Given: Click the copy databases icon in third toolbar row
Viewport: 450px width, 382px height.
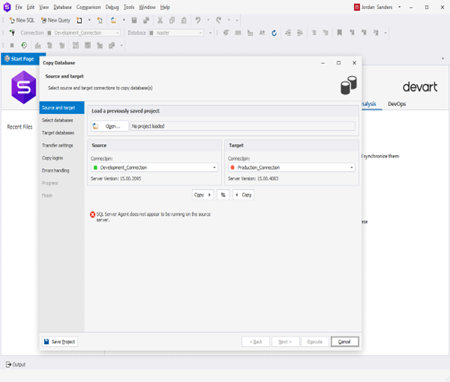Looking at the screenshot, I should click(112, 45).
